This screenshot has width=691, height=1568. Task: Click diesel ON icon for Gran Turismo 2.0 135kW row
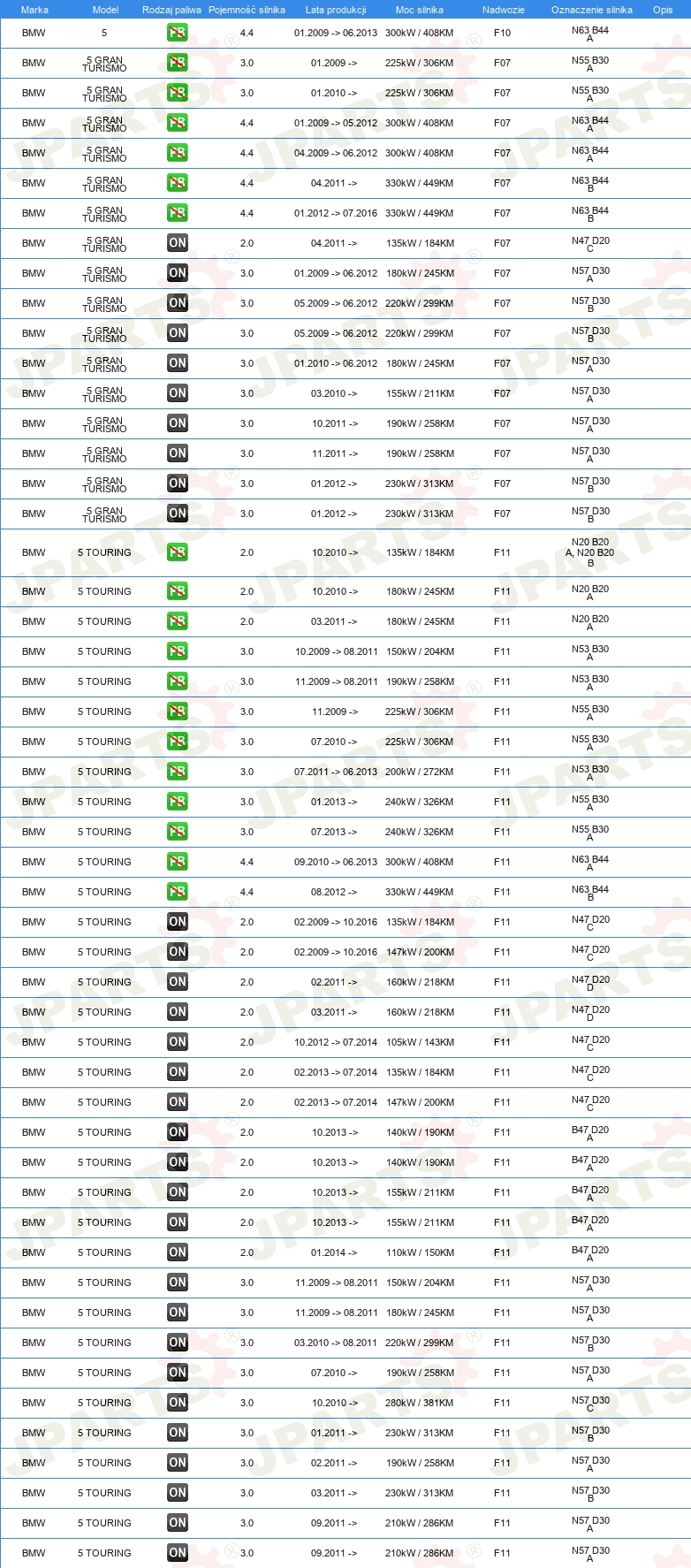pyautogui.click(x=177, y=243)
